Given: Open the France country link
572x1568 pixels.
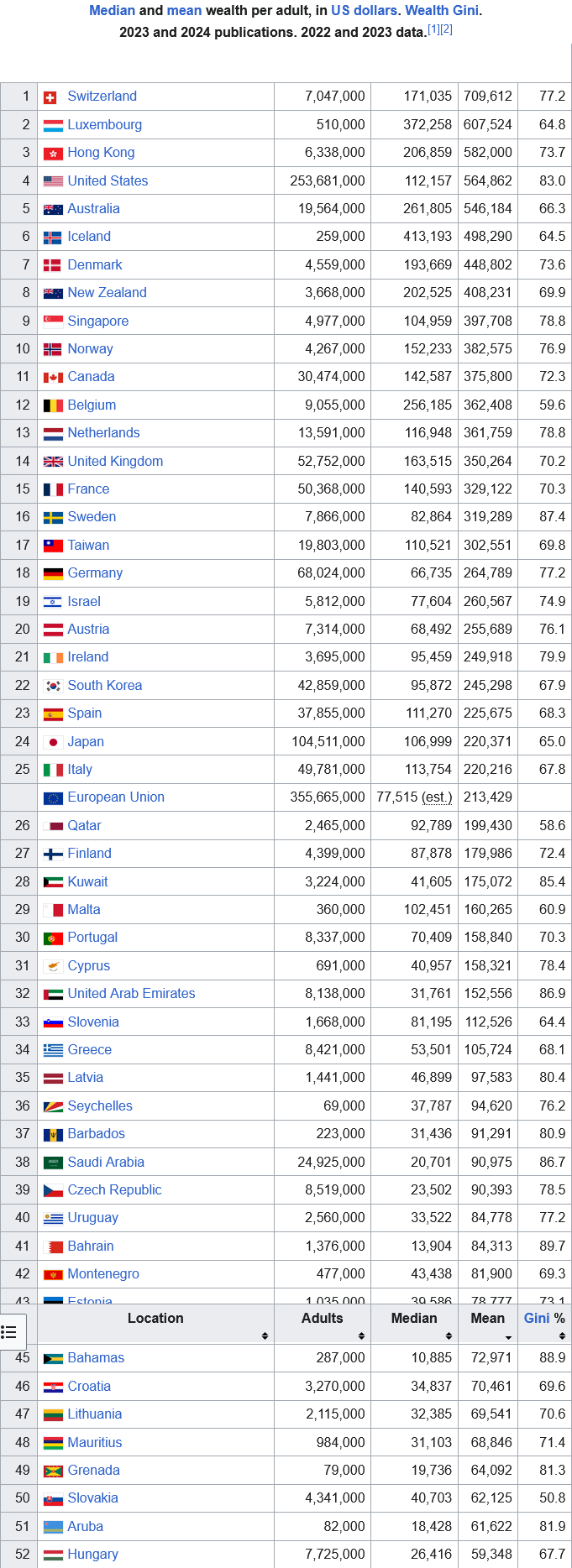Looking at the screenshot, I should tap(88, 489).
